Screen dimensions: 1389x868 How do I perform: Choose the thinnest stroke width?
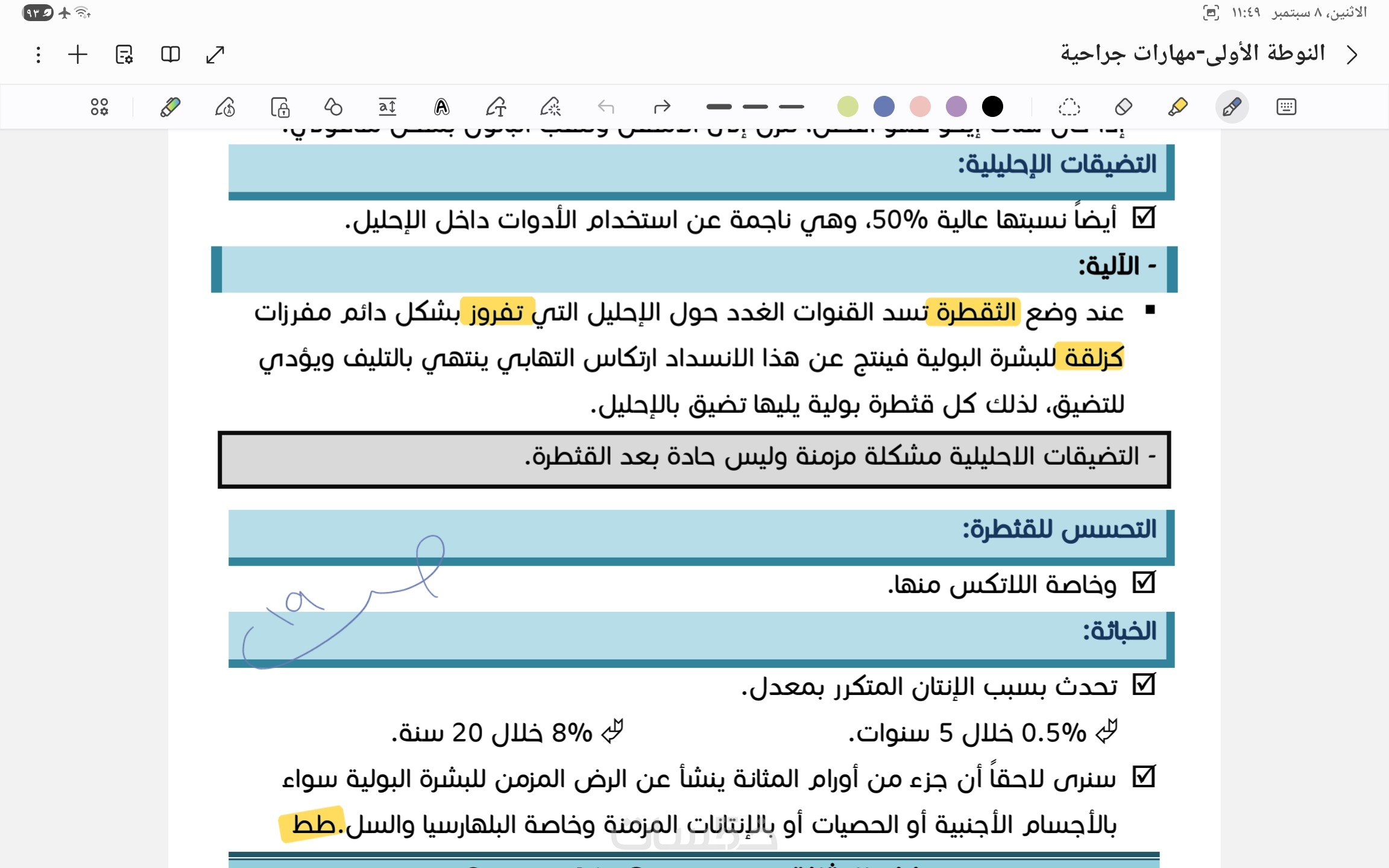791,107
